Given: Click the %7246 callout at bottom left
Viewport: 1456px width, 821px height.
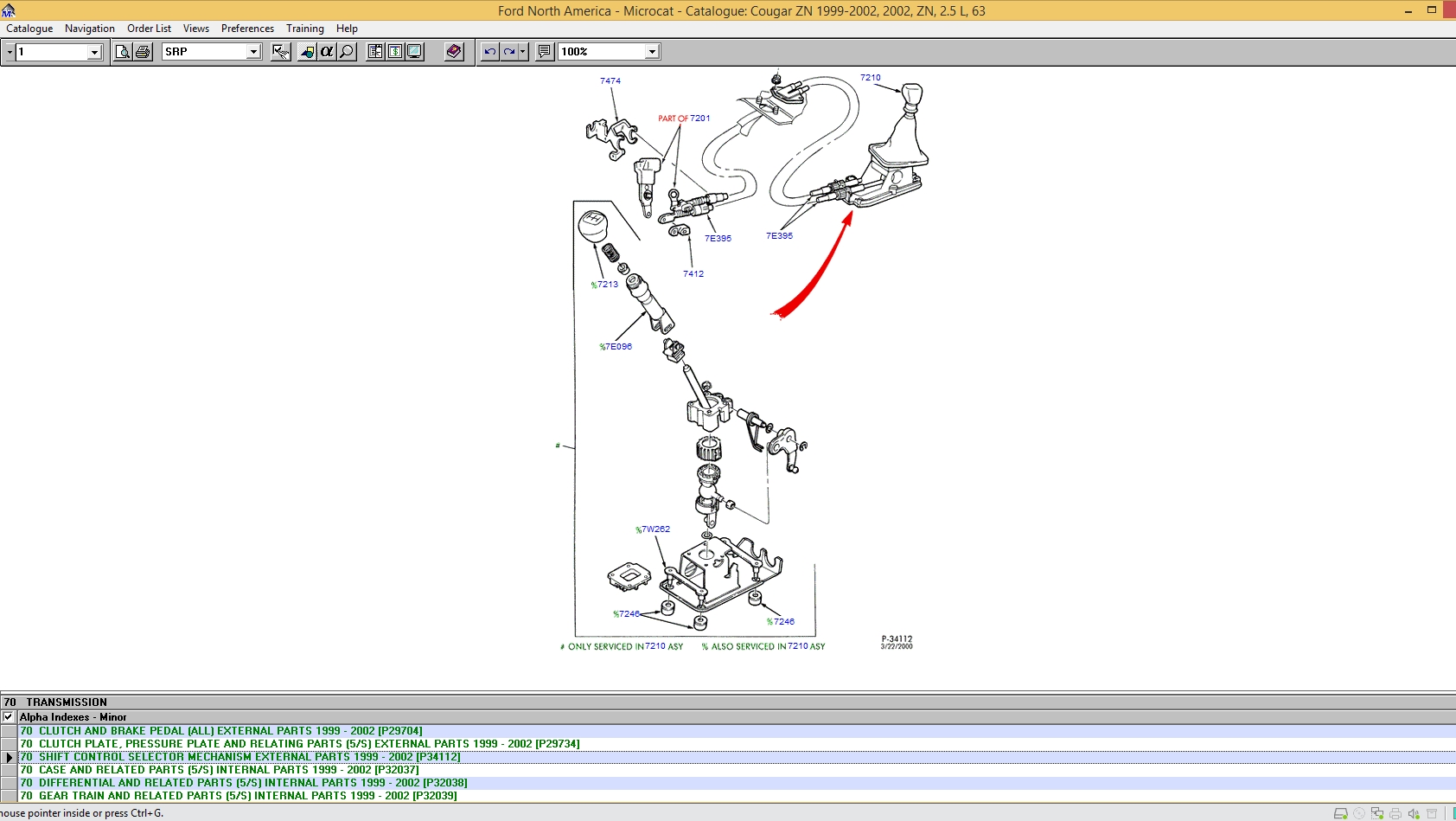Looking at the screenshot, I should [x=627, y=614].
